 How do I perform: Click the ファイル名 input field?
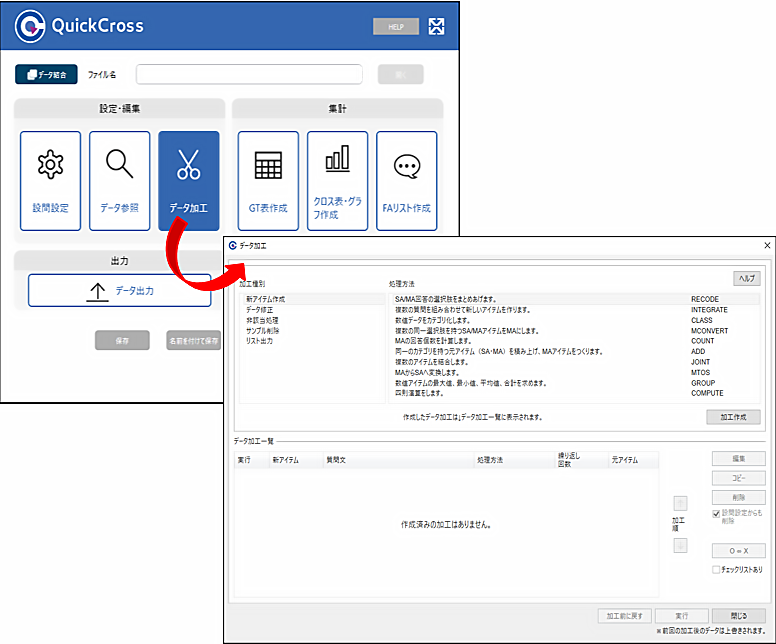249,75
